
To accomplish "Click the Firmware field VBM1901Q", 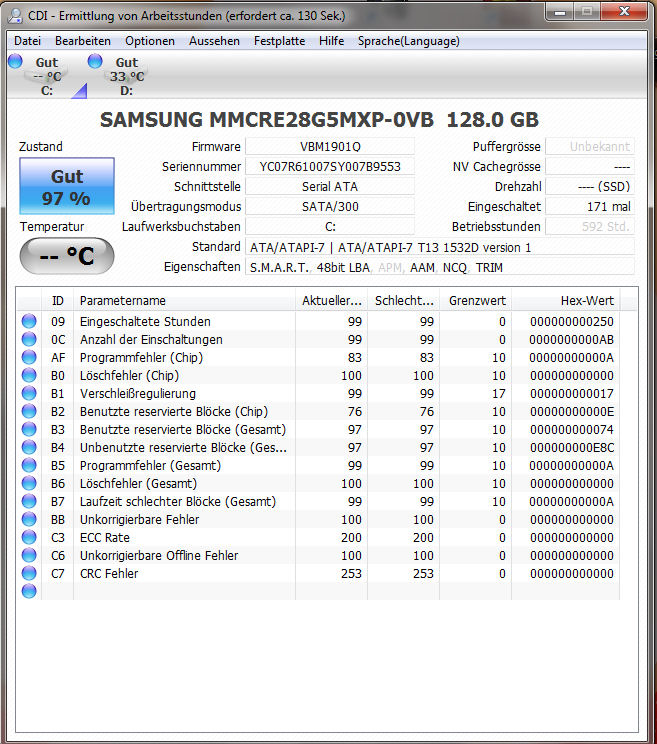I will tap(330, 147).
